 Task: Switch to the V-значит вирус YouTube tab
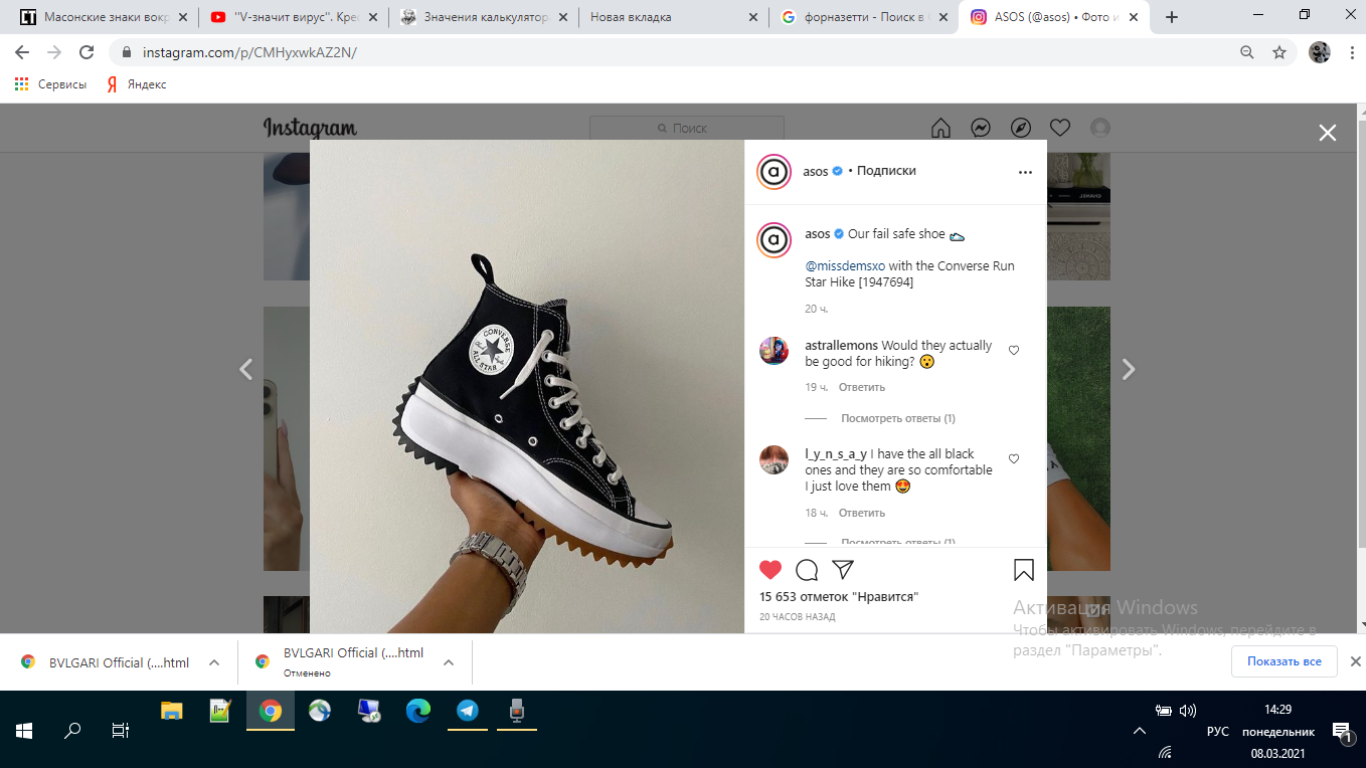point(292,17)
